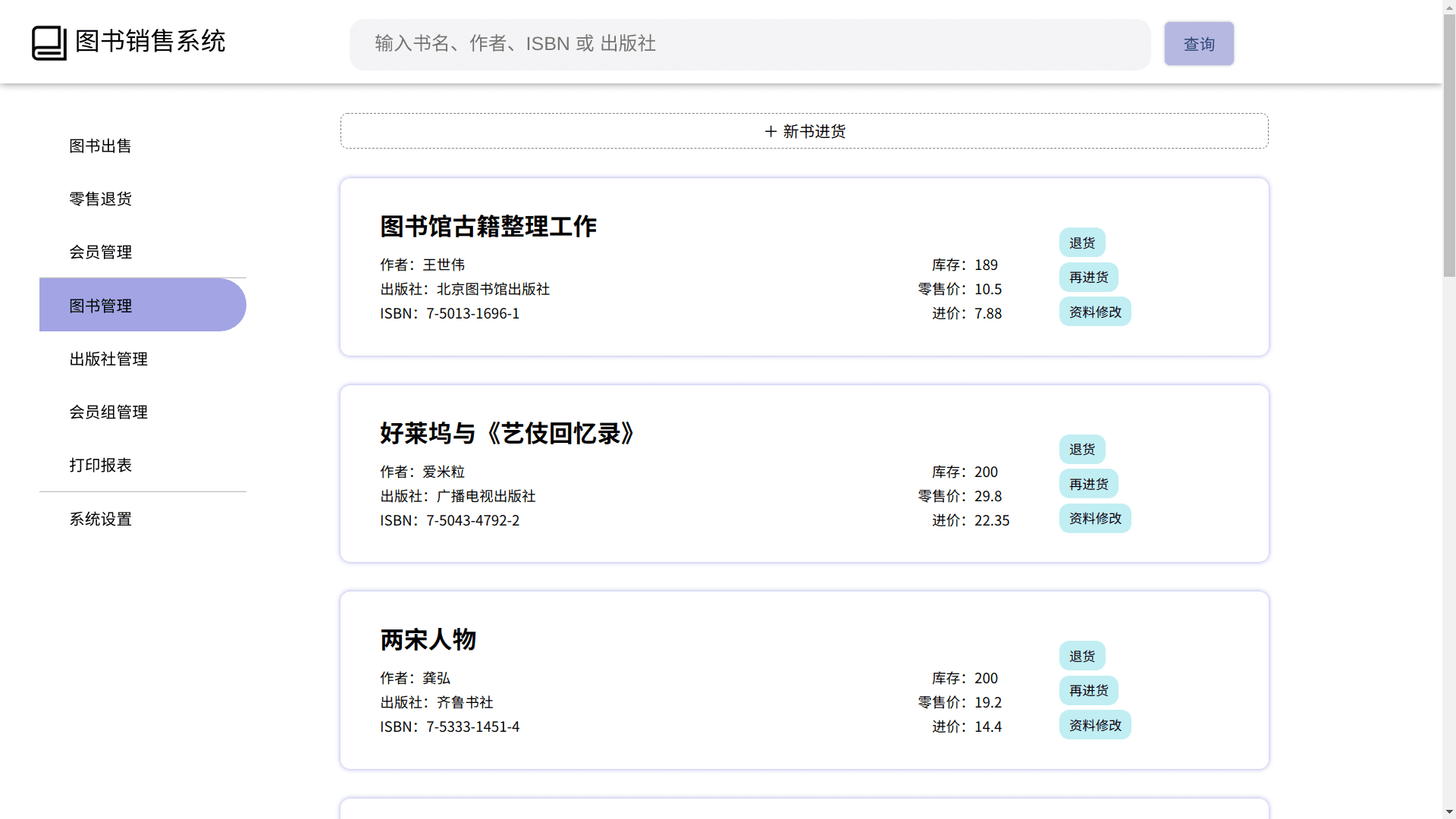This screenshot has width=1456, height=819.
Task: Click 退货 for 好莱坞与《艺伎回忆录》
Action: tap(1082, 450)
